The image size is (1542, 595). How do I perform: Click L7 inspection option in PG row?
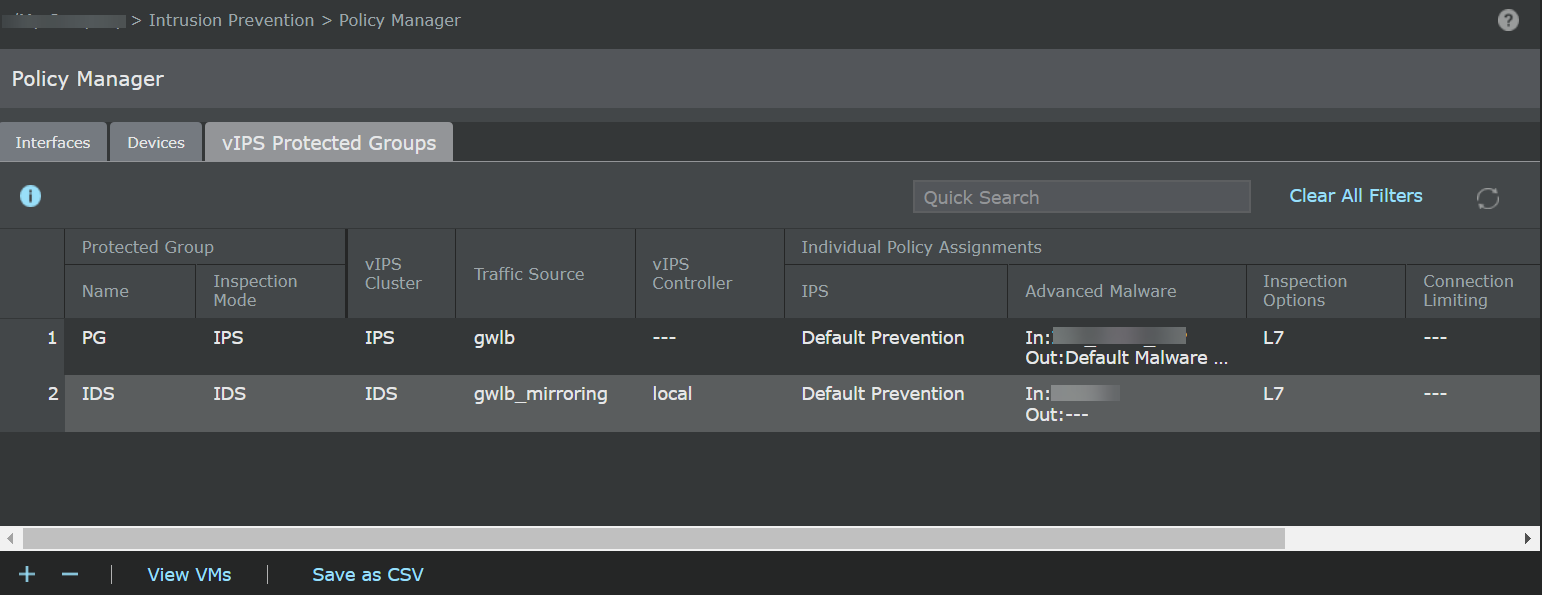1273,338
